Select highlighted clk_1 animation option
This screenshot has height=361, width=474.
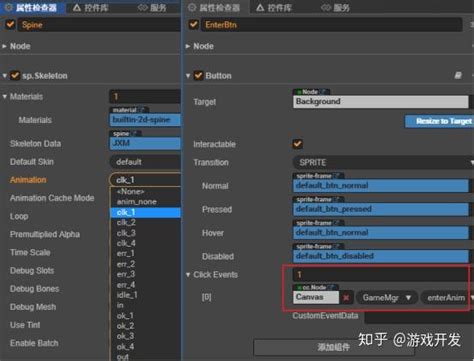tap(146, 212)
